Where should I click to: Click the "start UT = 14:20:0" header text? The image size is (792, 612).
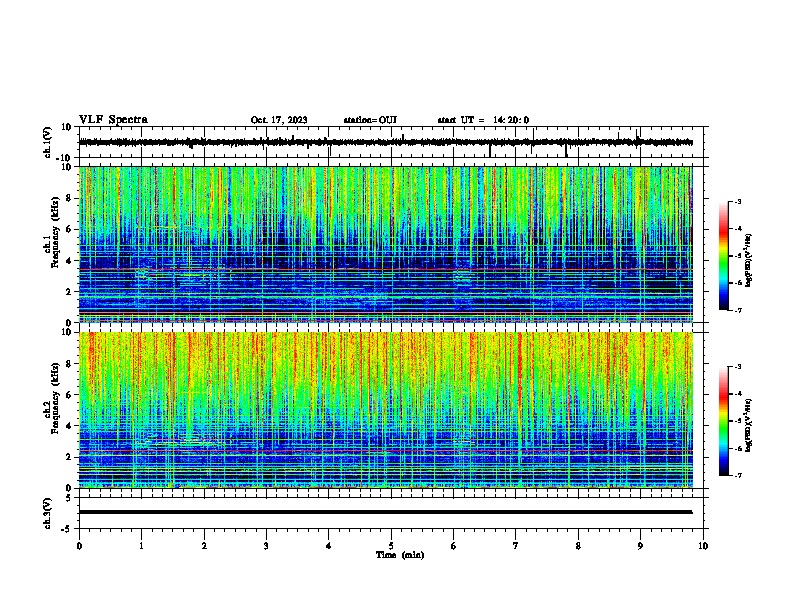point(483,120)
